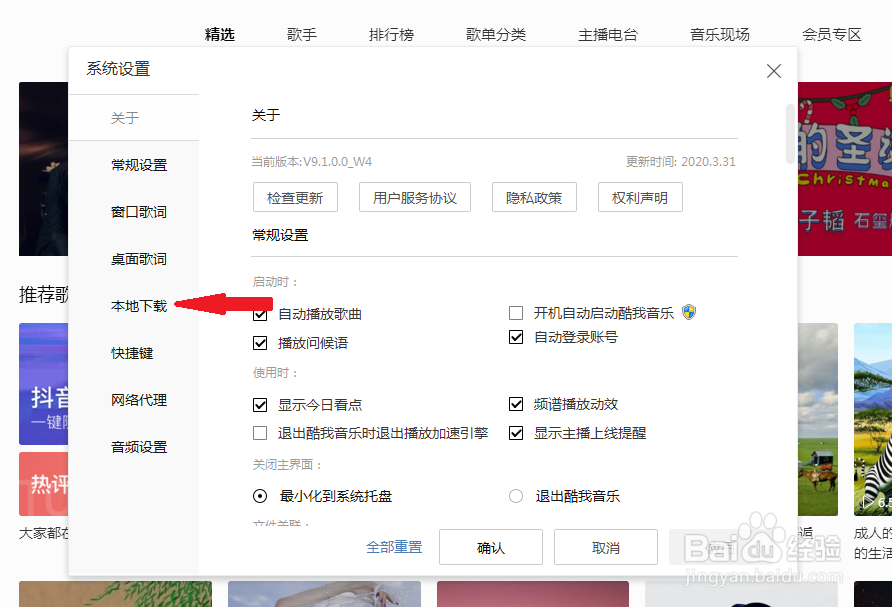This screenshot has height=607, width=892.
Task: Open 网络代理 settings section
Action: [x=139, y=400]
